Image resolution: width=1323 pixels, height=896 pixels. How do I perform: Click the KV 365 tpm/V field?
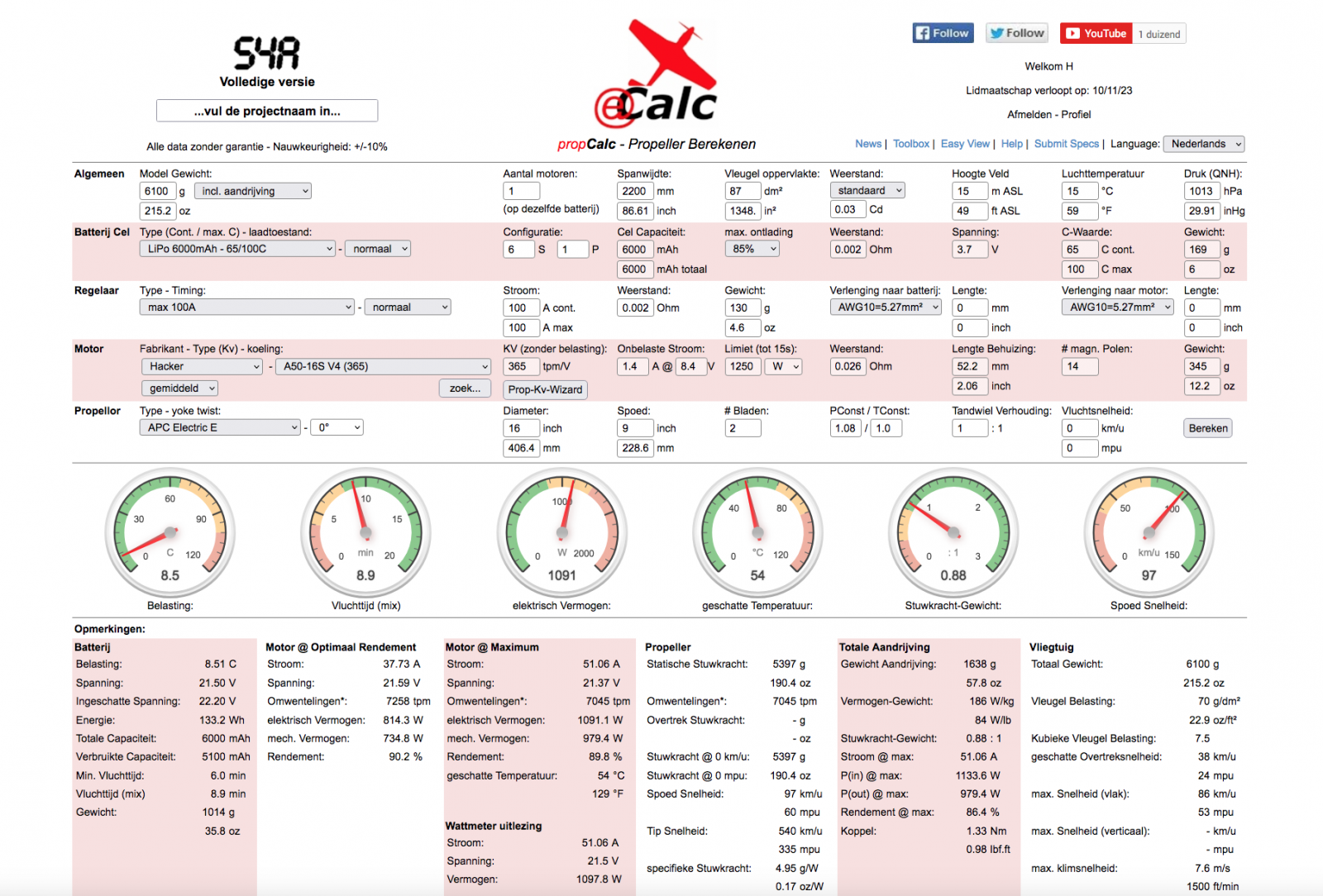point(521,366)
